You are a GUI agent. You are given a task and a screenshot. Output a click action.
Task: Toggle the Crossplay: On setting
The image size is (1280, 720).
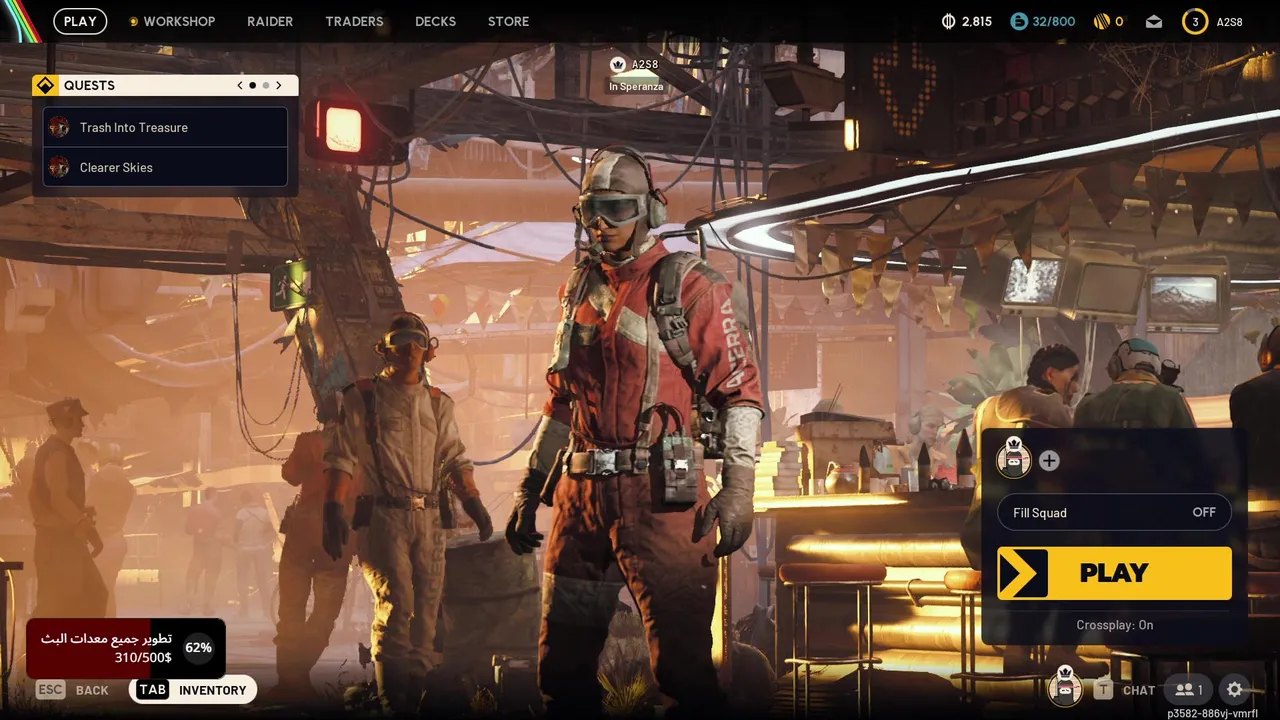tap(1114, 625)
